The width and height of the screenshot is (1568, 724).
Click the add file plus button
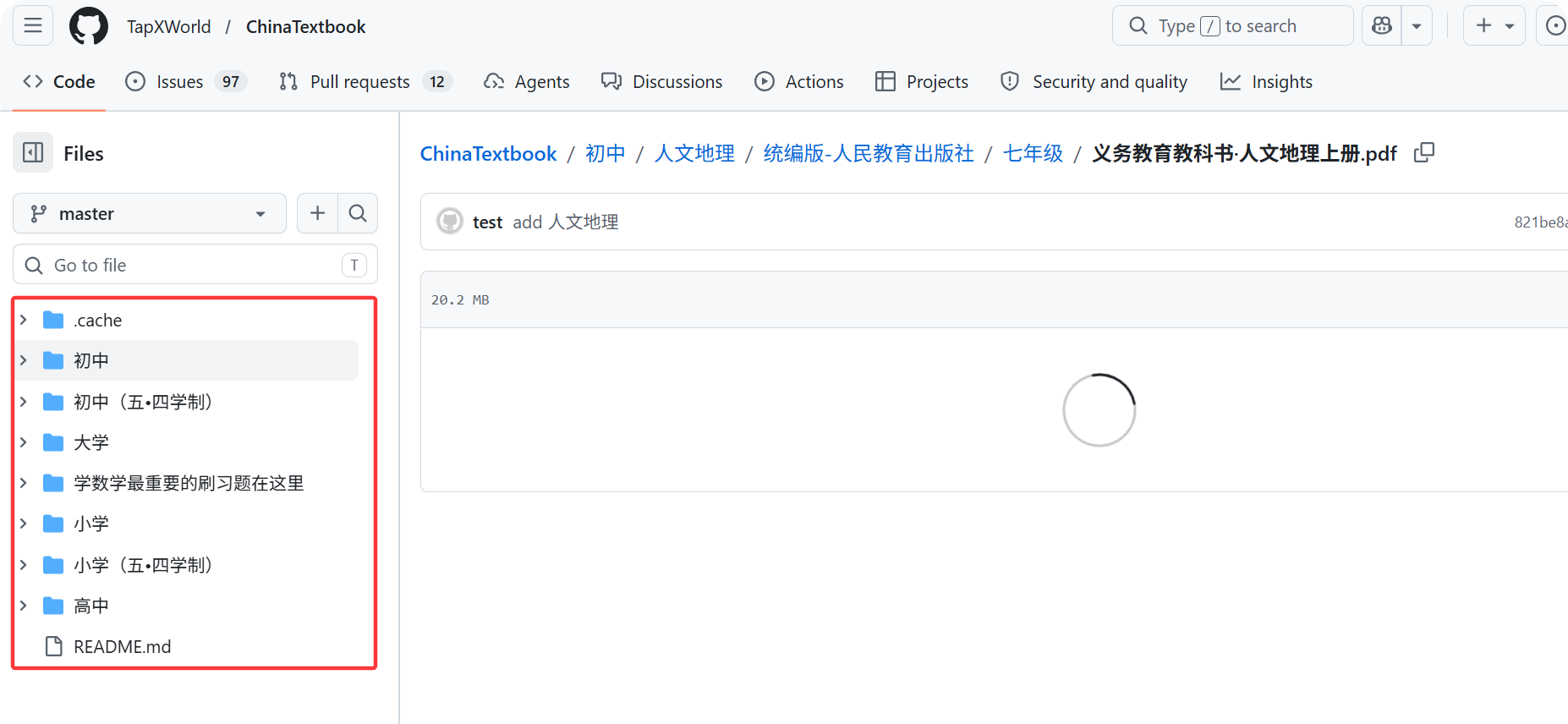[318, 213]
